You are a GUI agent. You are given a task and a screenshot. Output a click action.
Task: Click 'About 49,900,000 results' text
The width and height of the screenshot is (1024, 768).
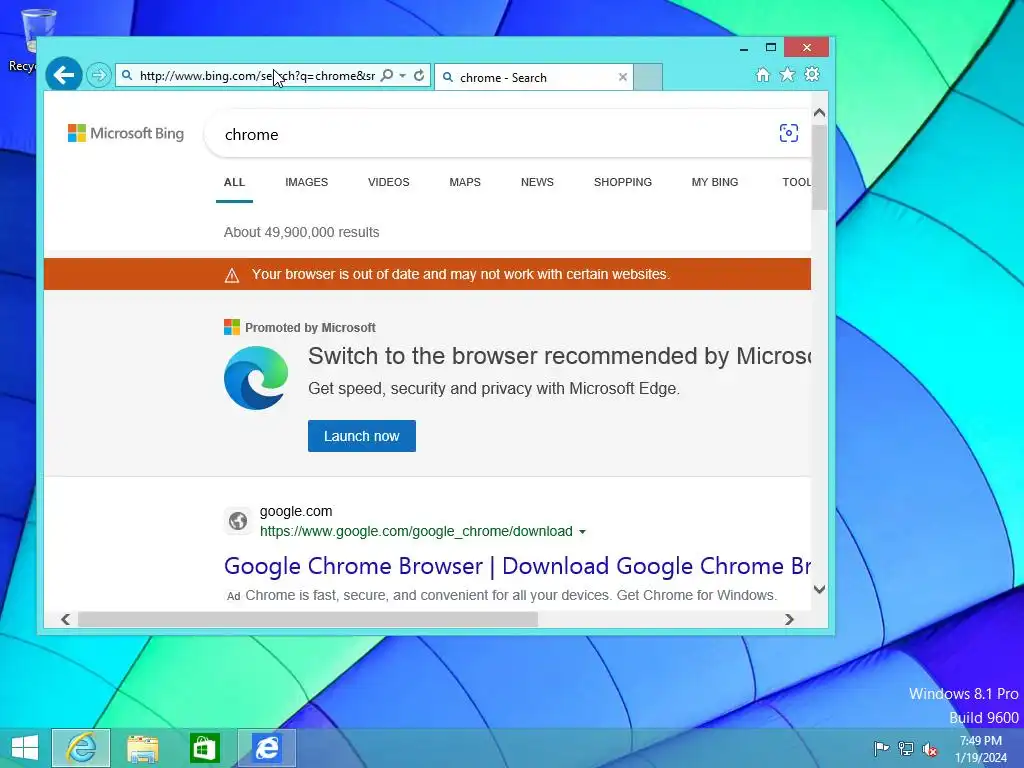(x=301, y=232)
